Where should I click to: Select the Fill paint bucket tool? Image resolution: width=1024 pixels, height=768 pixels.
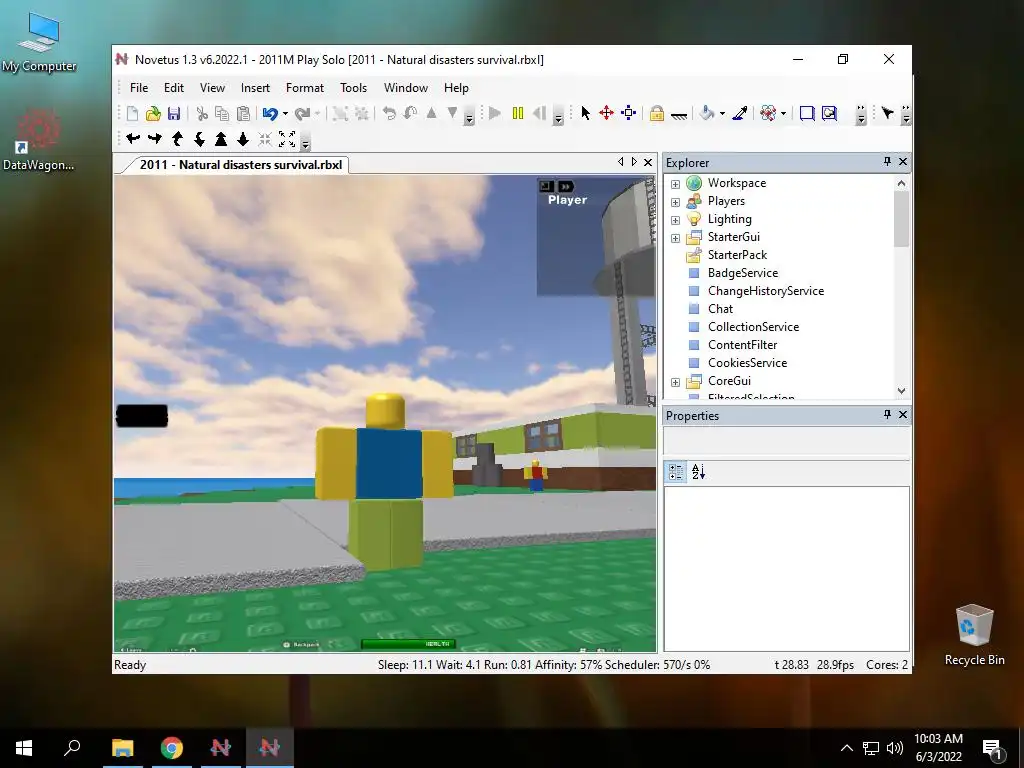706,113
